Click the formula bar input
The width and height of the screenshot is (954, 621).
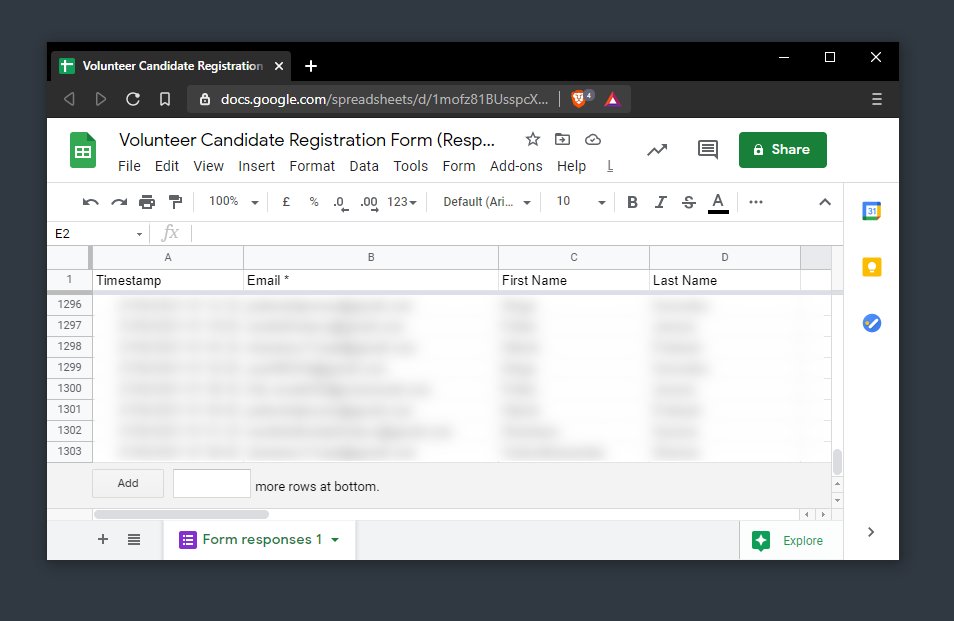tap(516, 234)
